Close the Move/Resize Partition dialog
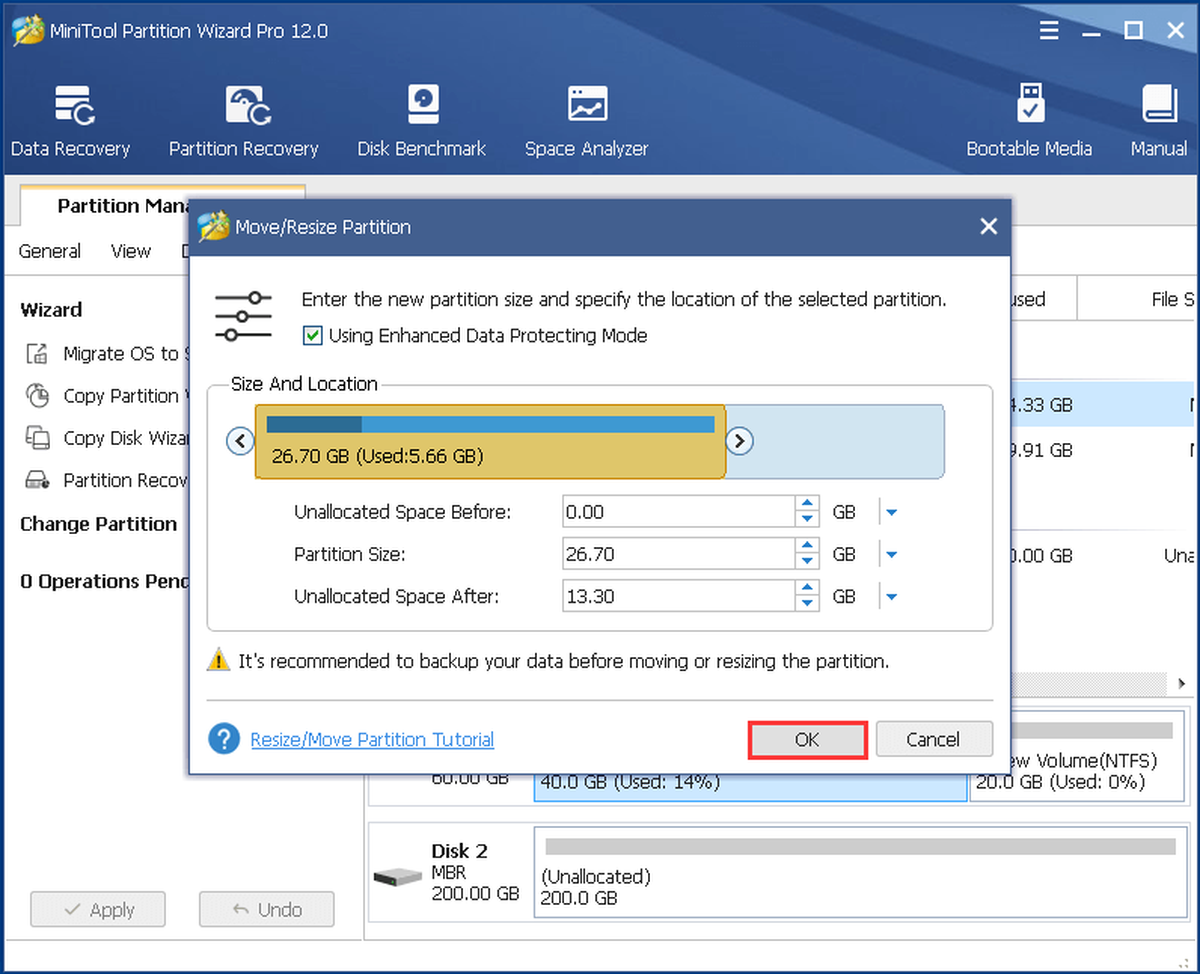Screen dimensions: 1200x974 pyautogui.click(x=988, y=227)
